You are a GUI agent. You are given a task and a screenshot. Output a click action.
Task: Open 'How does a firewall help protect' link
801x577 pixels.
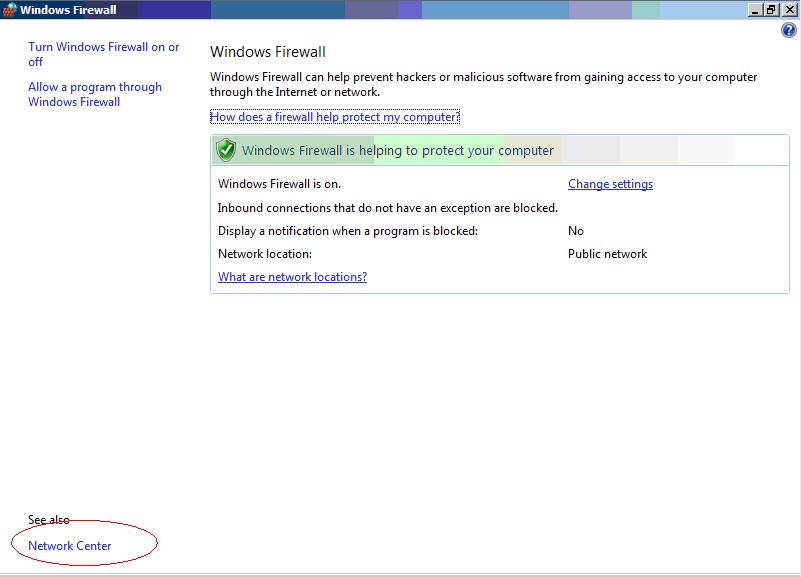click(335, 117)
